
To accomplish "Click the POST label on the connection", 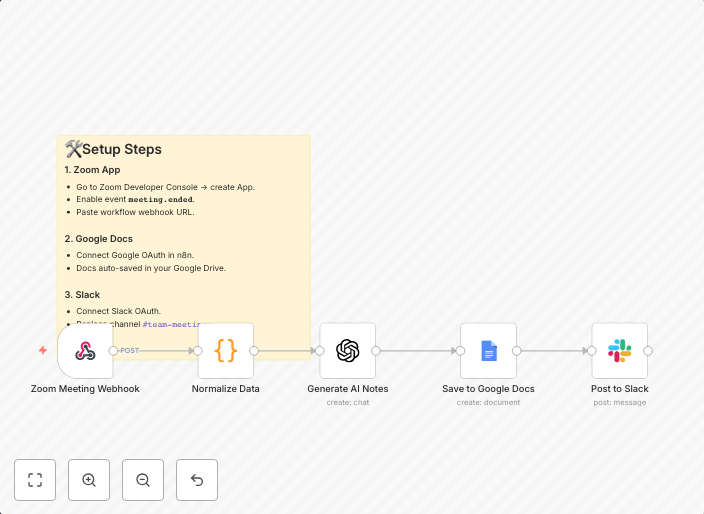I will [x=130, y=351].
